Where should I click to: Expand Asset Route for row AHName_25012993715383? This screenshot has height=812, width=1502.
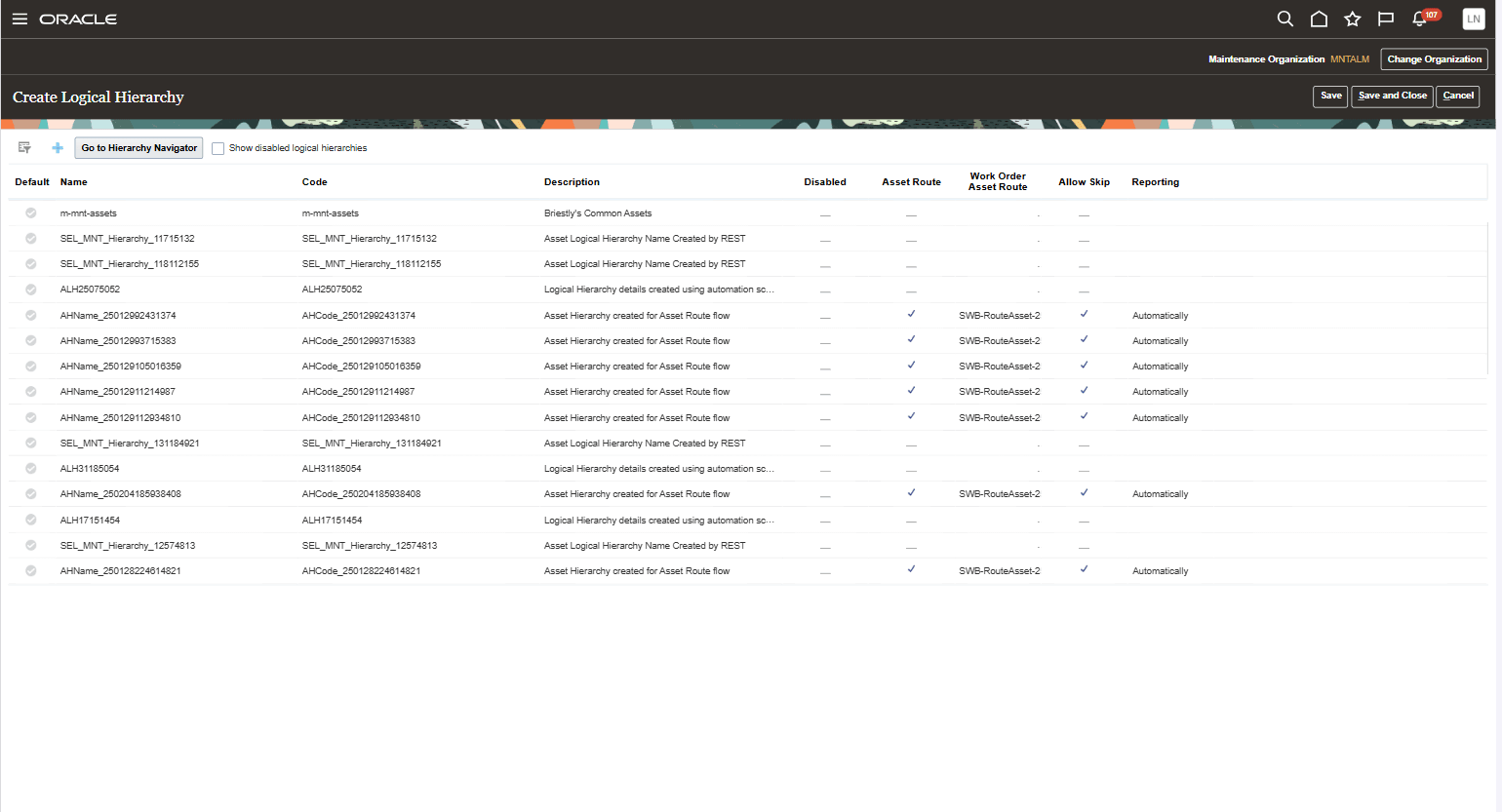click(x=911, y=339)
